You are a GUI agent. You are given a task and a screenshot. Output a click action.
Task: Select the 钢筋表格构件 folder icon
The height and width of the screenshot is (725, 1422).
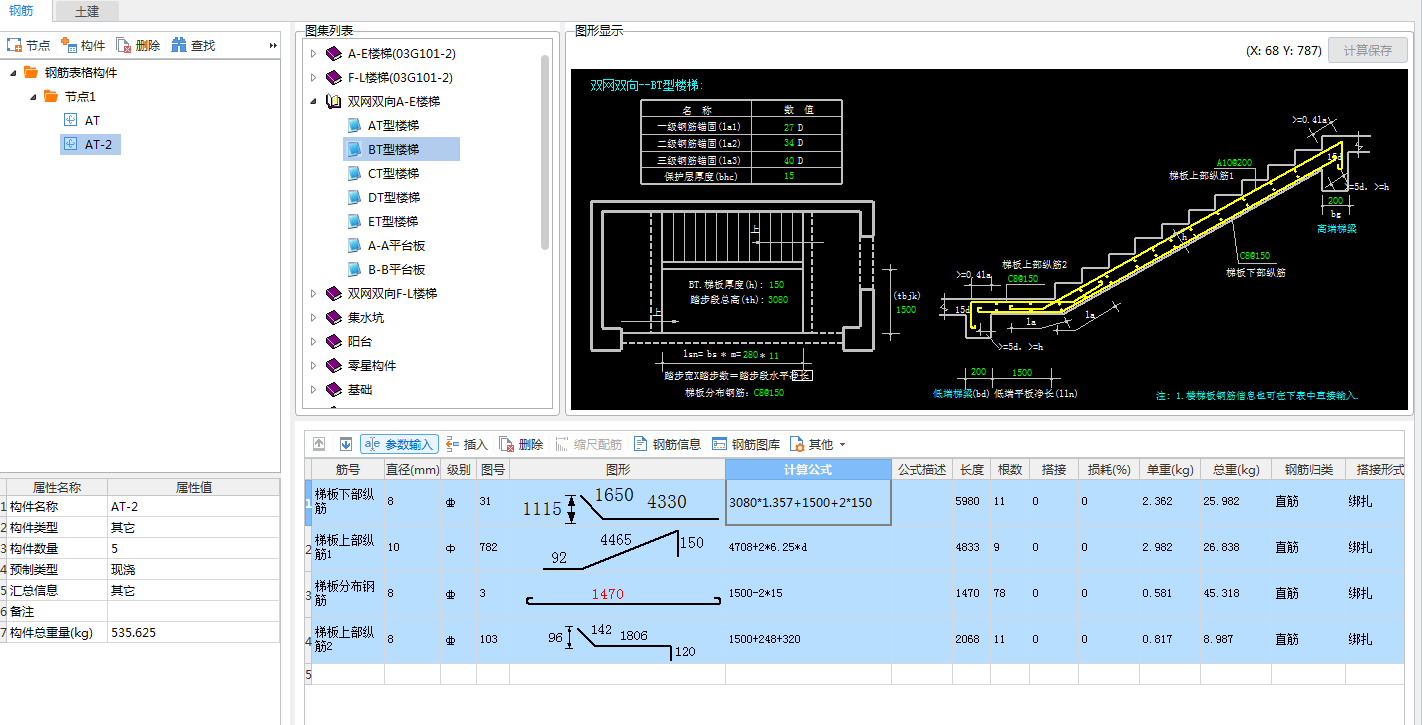pyautogui.click(x=30, y=72)
